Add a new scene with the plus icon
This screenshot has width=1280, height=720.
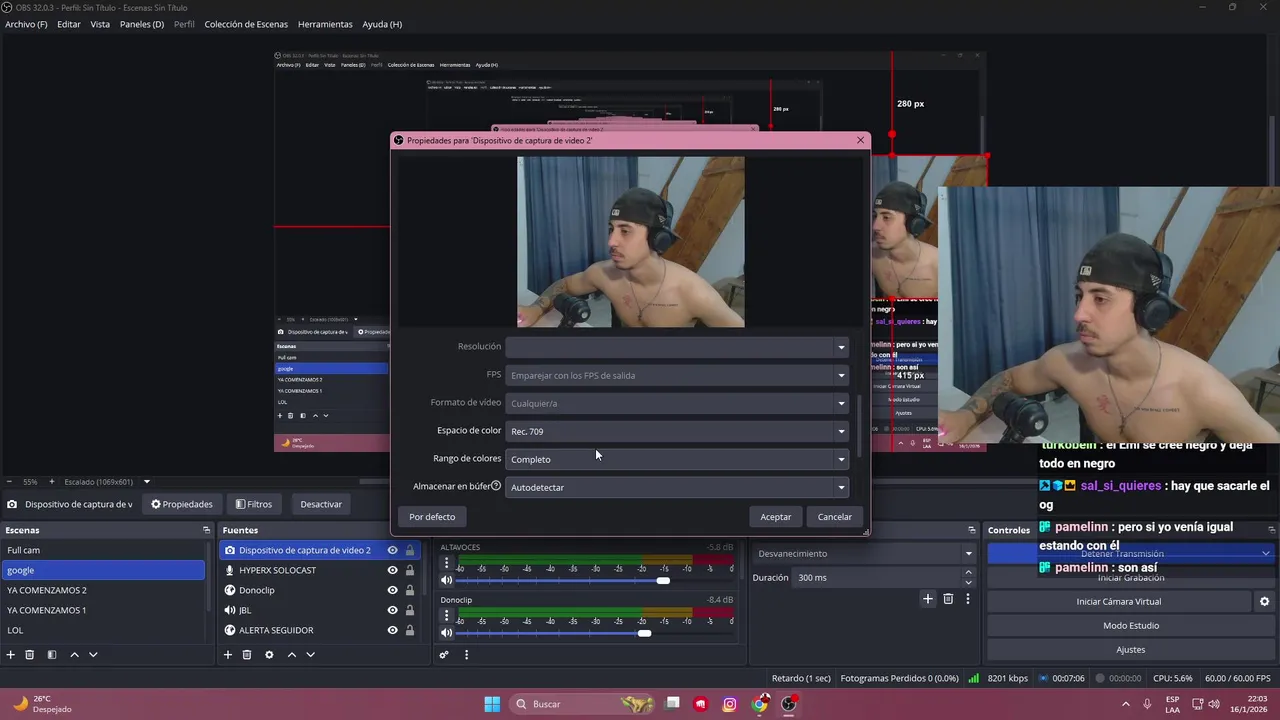click(x=11, y=655)
